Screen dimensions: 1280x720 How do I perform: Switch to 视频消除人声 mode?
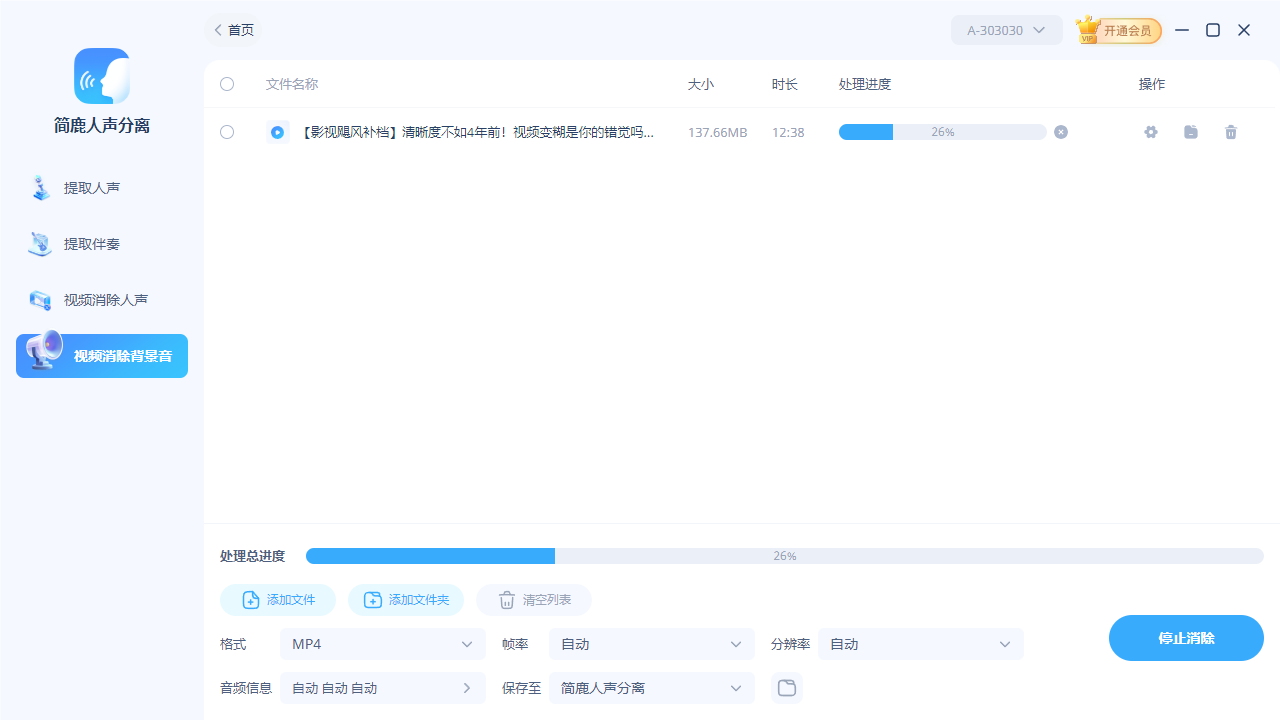click(101, 299)
